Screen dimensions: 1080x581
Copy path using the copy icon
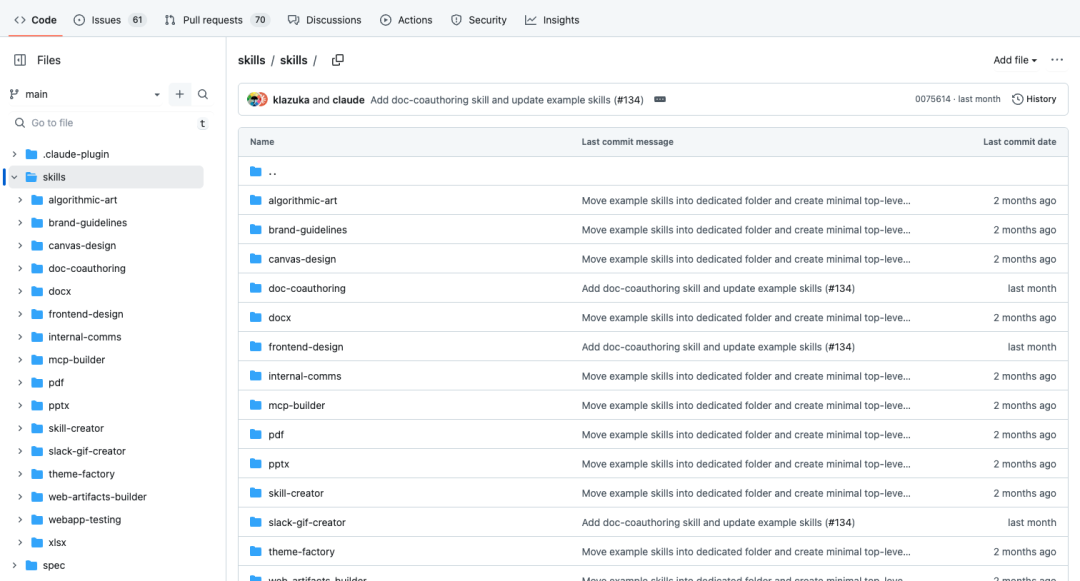coord(338,60)
